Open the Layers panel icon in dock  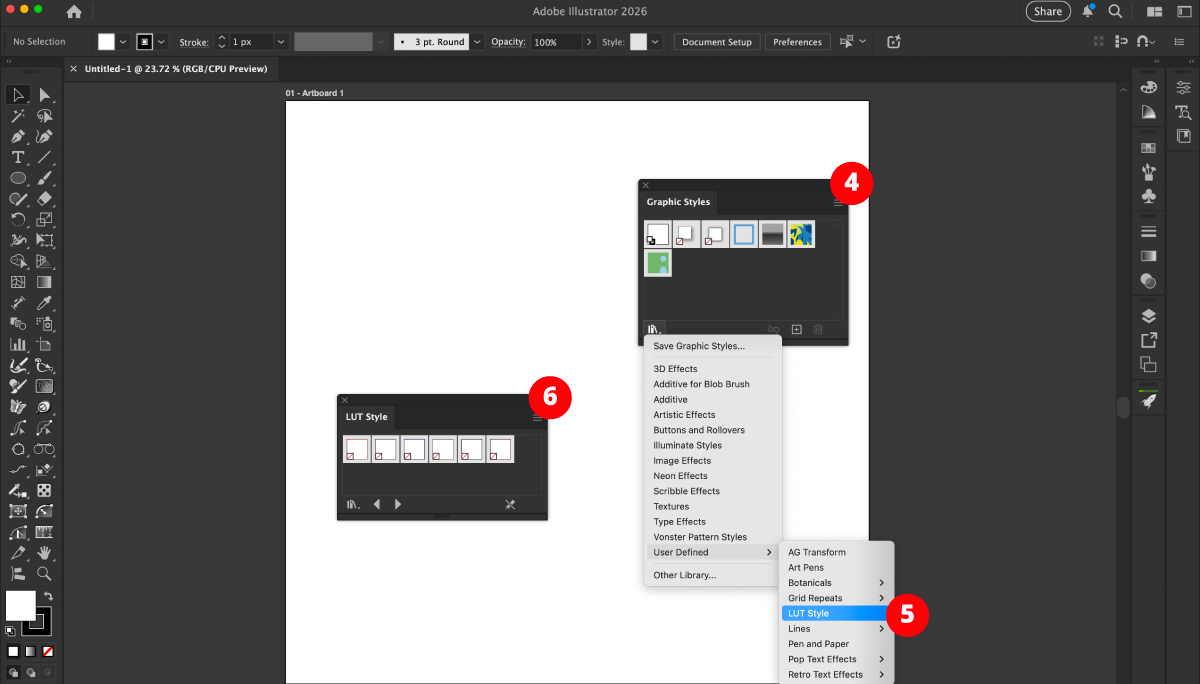pyautogui.click(x=1149, y=316)
